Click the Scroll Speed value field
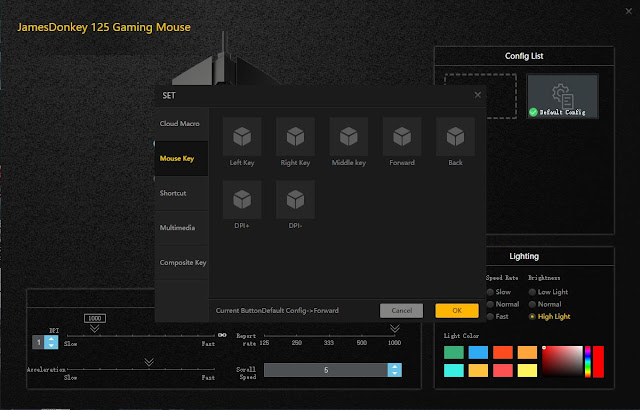640x410 pixels. click(326, 370)
